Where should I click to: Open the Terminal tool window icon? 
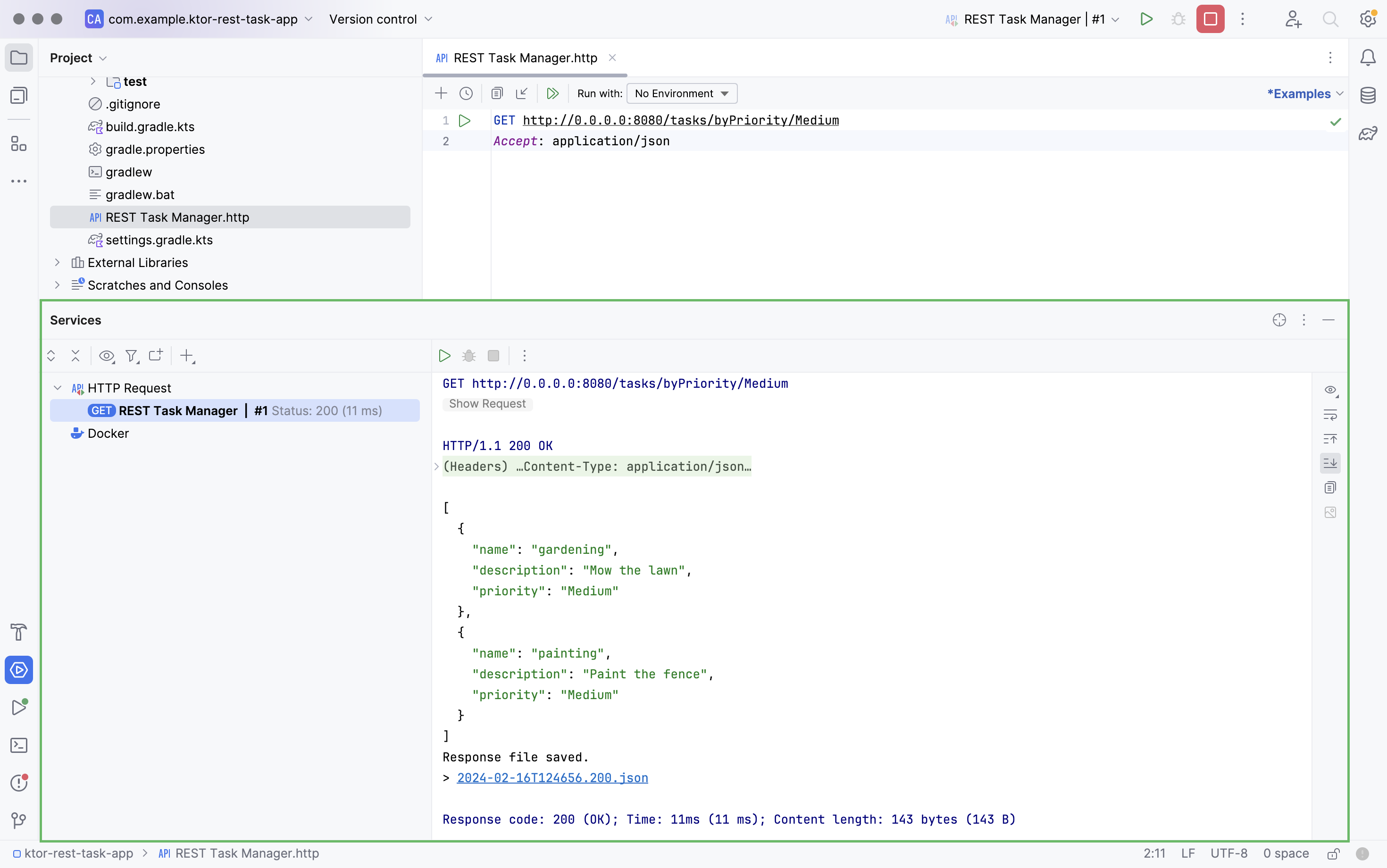pos(19,744)
